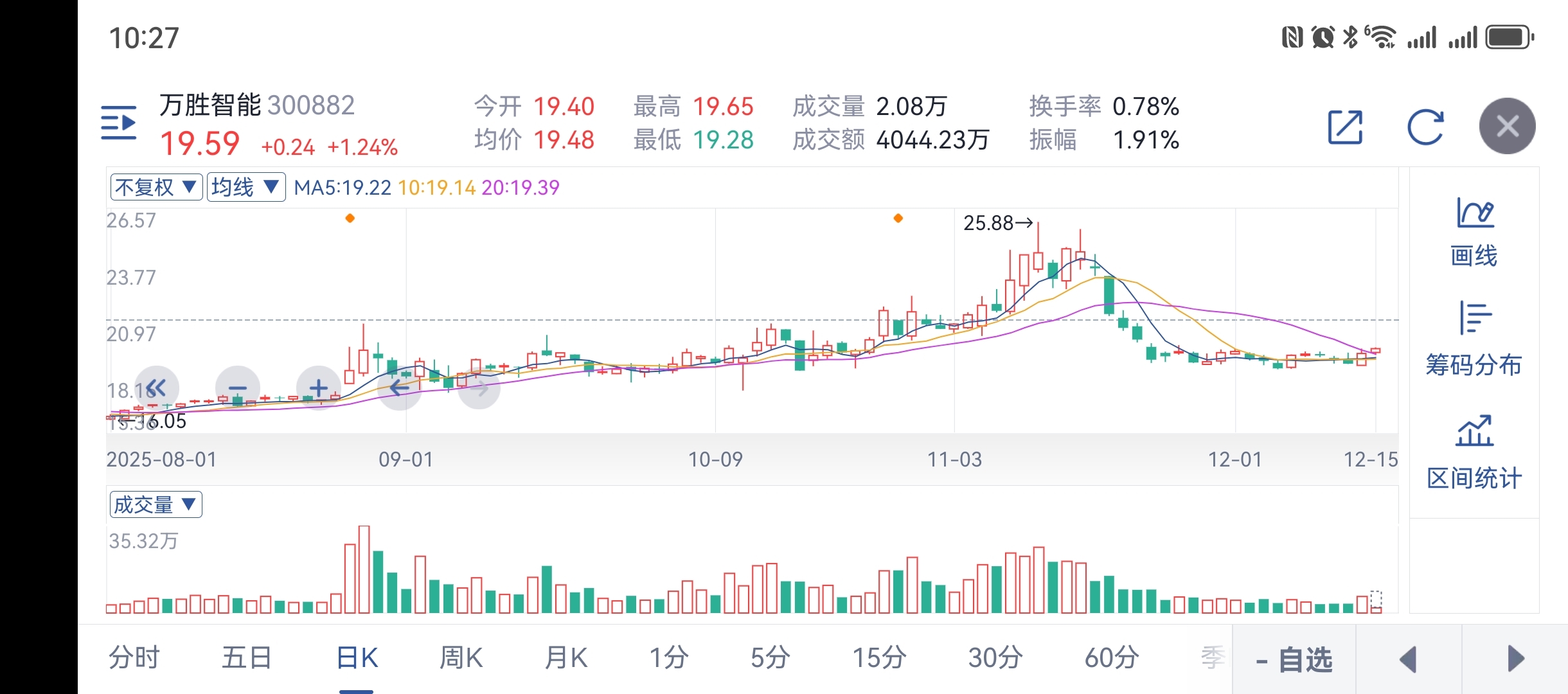
Task: Open the stock list menu icon
Action: 119,123
